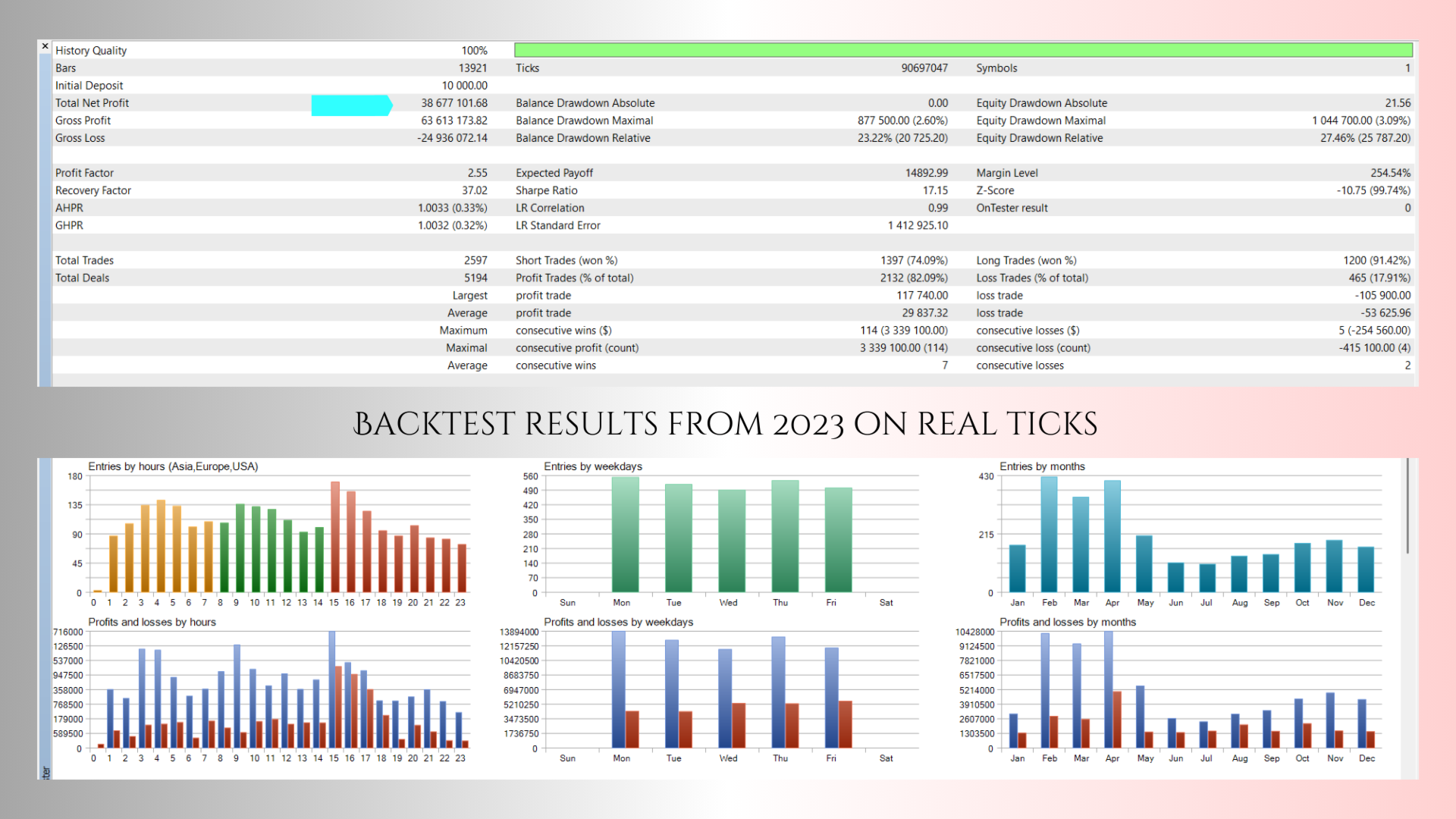Screen dimensions: 1456x819
Task: Select GHPR value '1.0032 (0.32%)'
Action: pyautogui.click(x=453, y=225)
